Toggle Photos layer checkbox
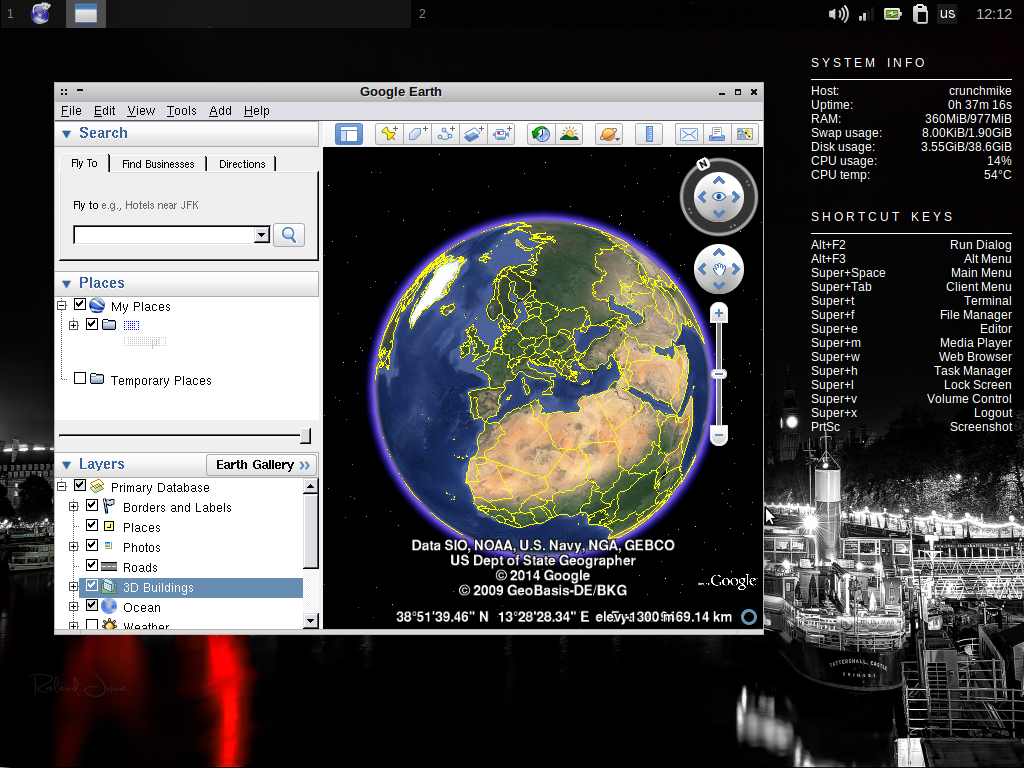 [91, 545]
